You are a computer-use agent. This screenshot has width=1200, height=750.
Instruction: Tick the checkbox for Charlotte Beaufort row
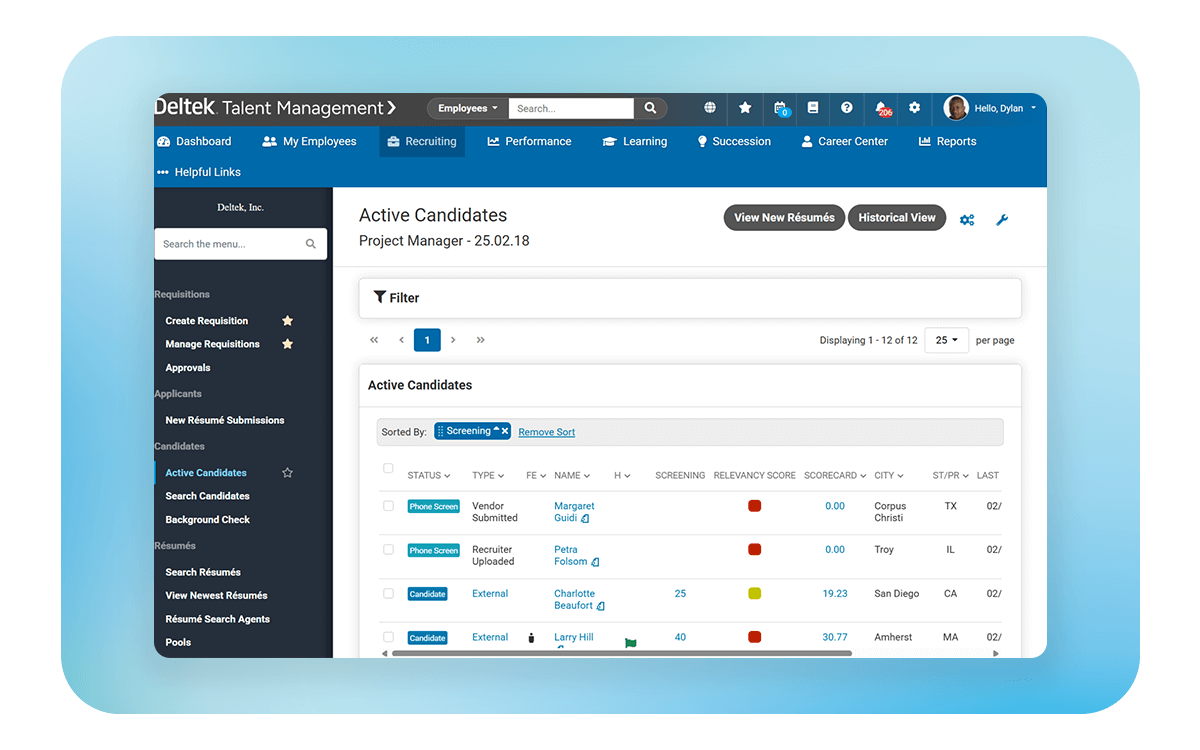pyautogui.click(x=388, y=593)
